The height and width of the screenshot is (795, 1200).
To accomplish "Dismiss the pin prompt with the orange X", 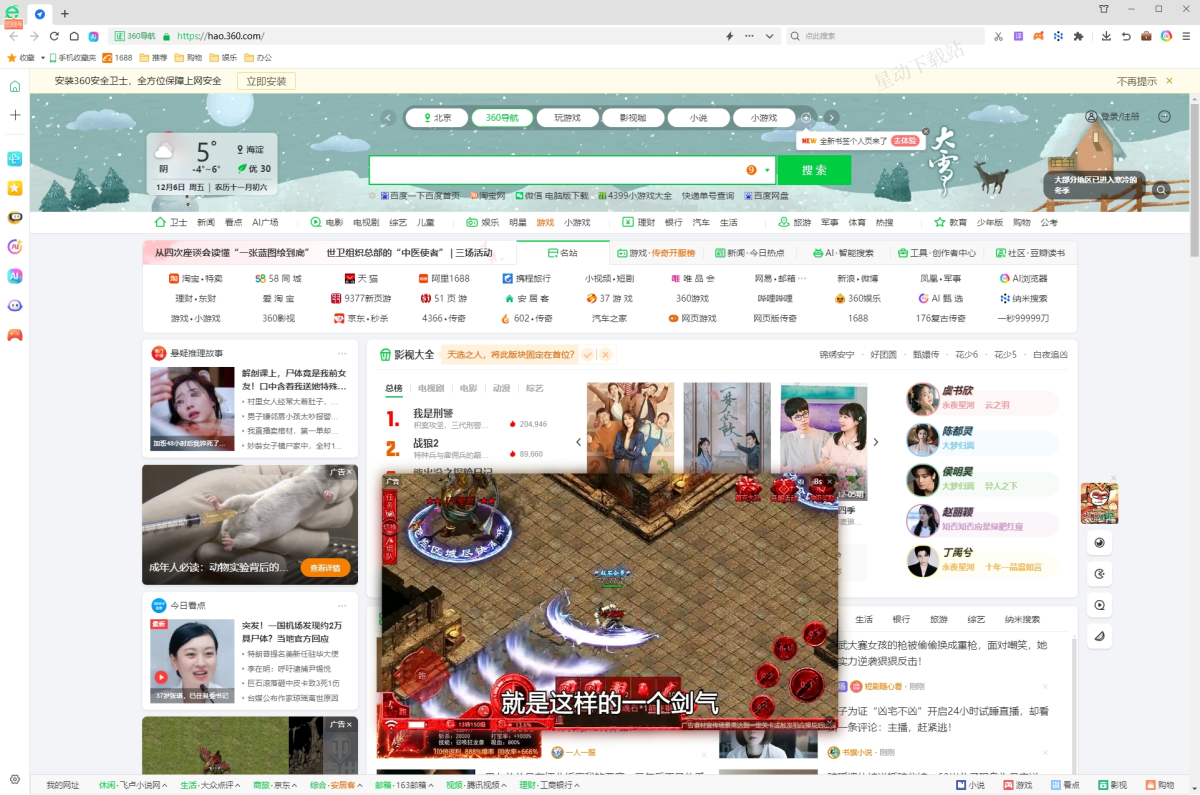I will pyautogui.click(x=605, y=355).
